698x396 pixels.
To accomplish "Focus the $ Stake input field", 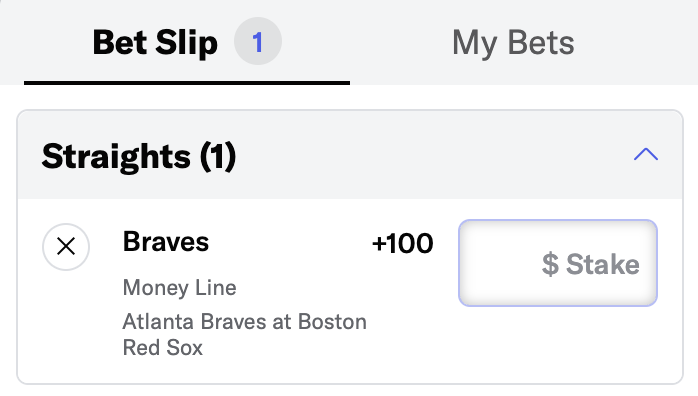I will coord(558,263).
